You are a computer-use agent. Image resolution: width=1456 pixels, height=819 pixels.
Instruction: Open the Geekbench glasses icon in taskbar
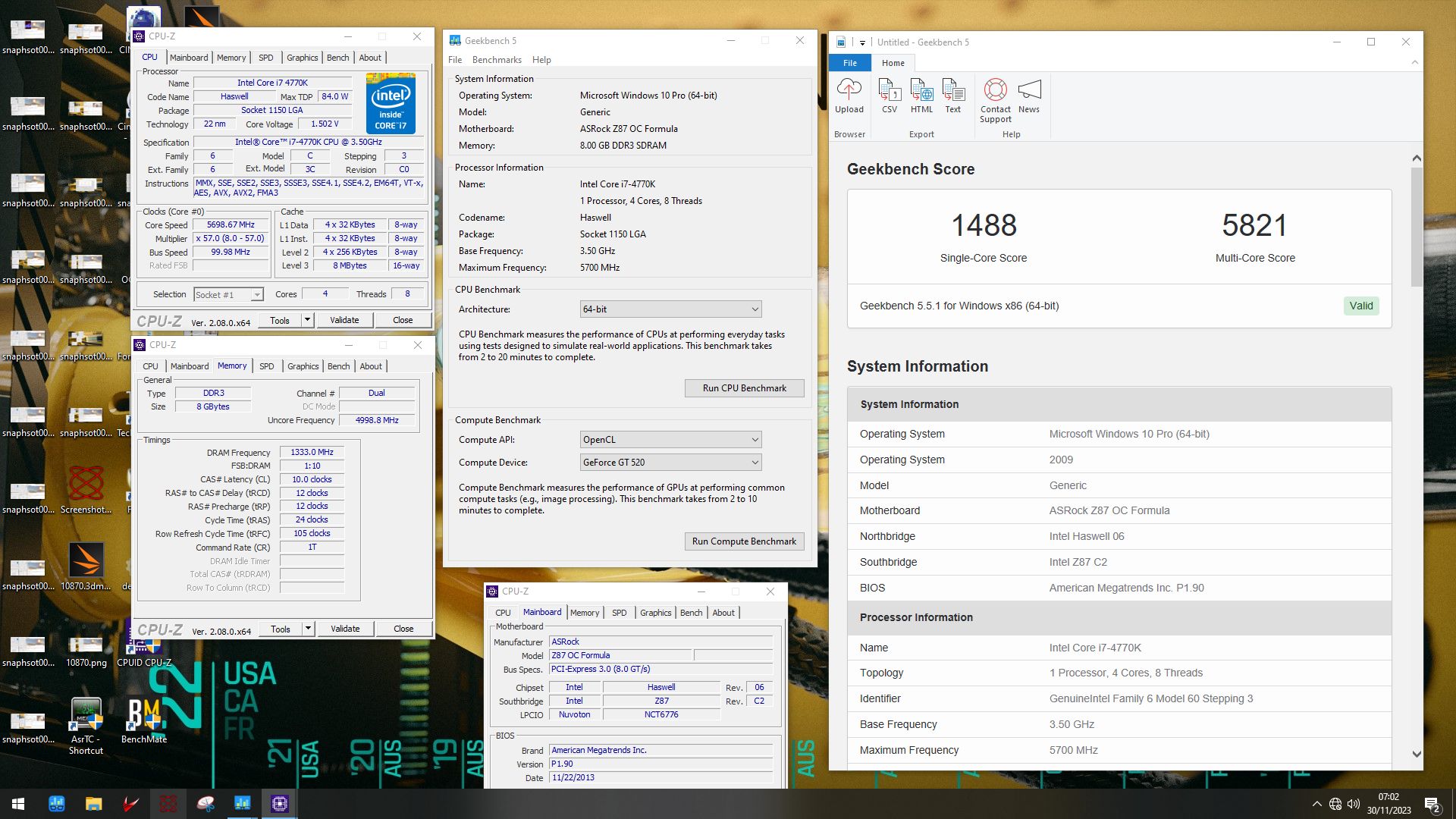click(x=56, y=804)
